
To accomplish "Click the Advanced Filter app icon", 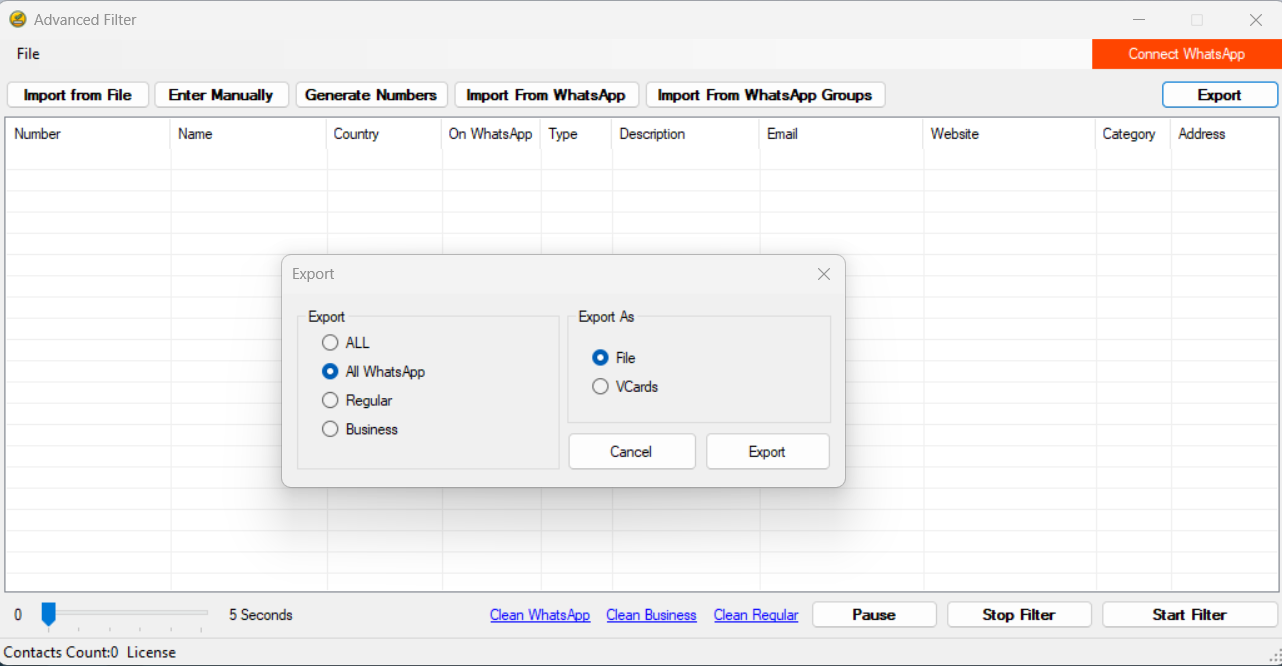I will pyautogui.click(x=17, y=19).
